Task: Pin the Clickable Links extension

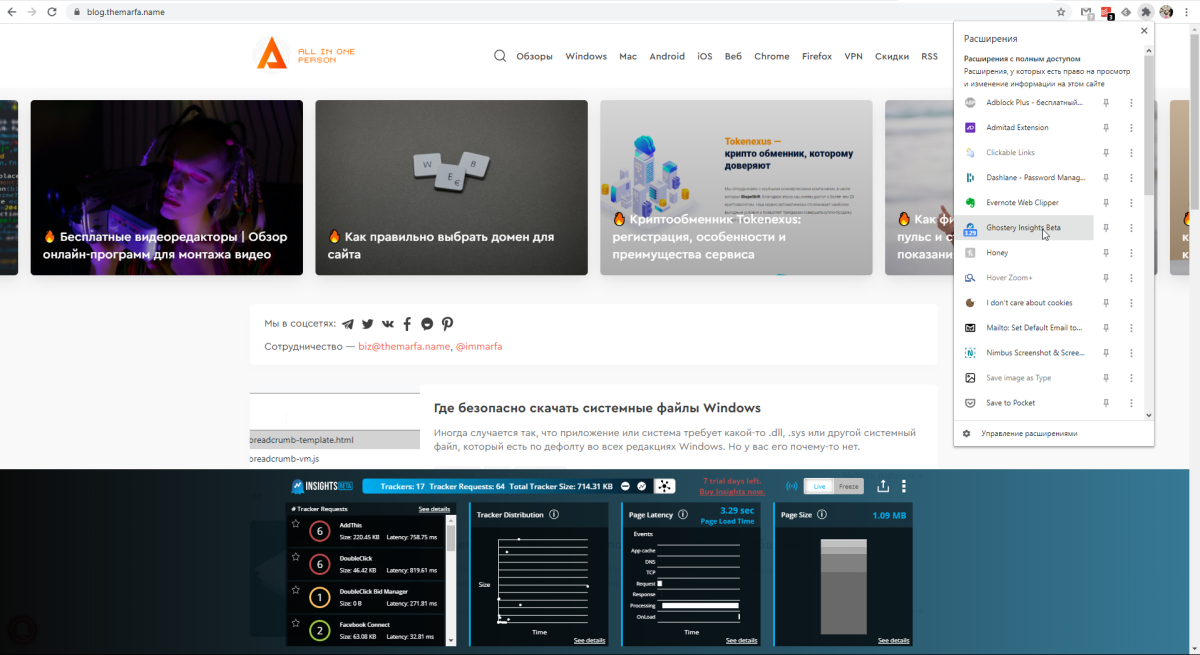Action: (x=1106, y=153)
